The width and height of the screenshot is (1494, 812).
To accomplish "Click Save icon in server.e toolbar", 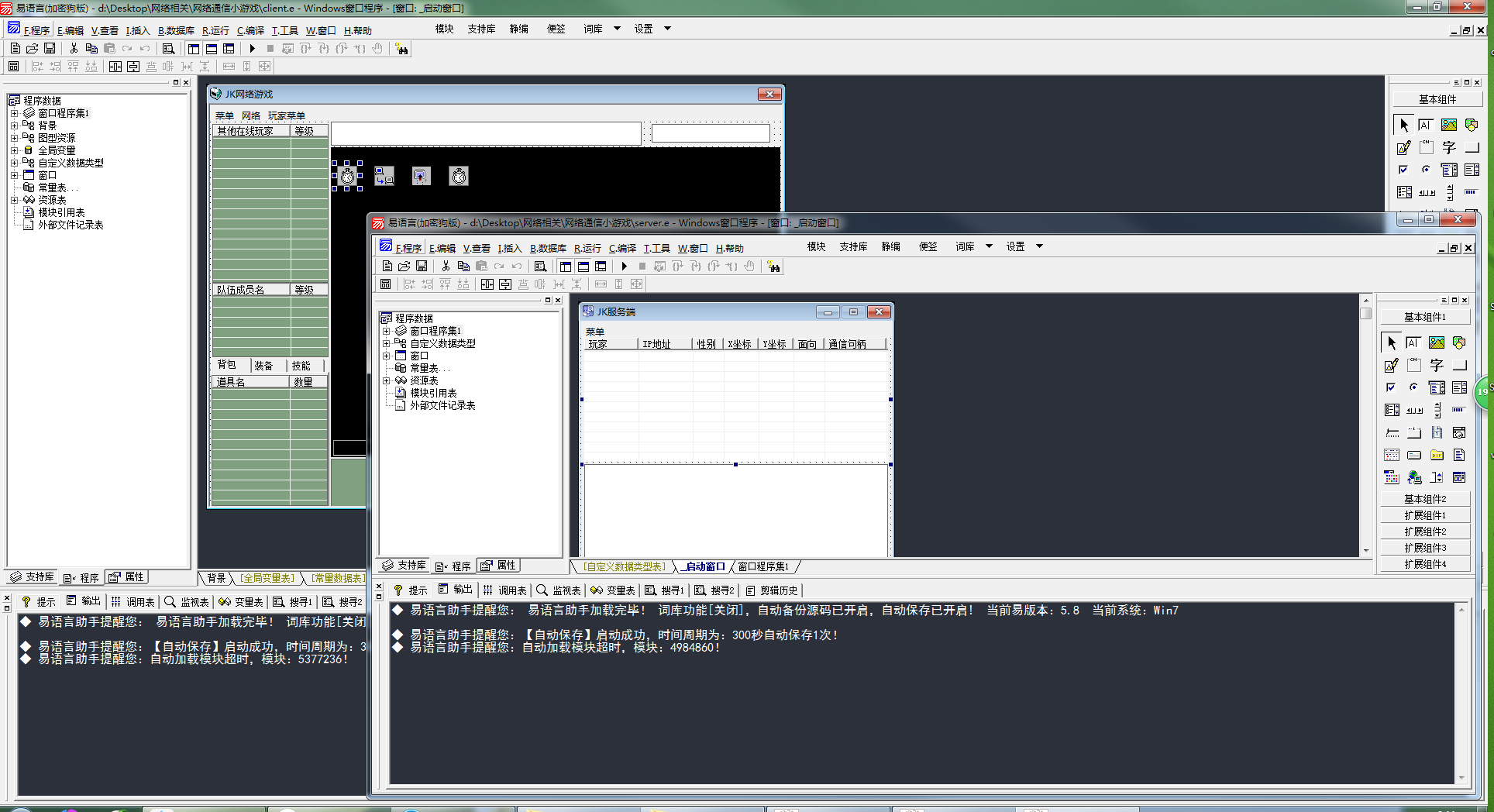I will point(422,266).
